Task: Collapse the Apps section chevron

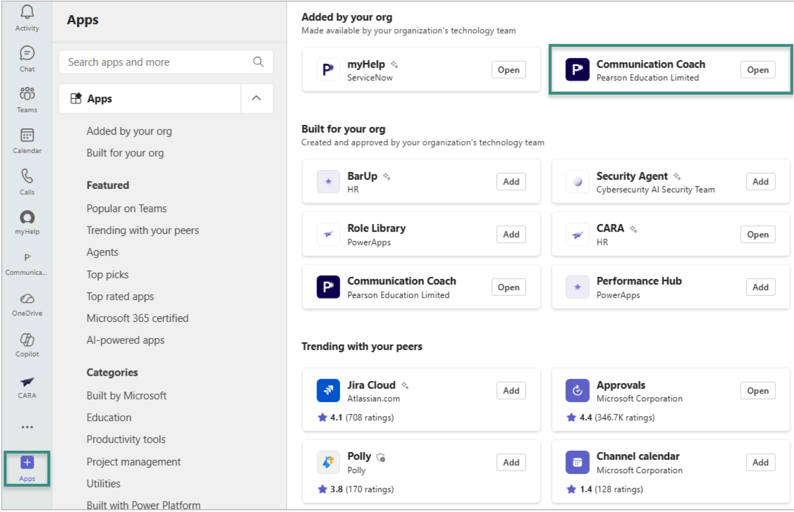Action: tap(256, 98)
